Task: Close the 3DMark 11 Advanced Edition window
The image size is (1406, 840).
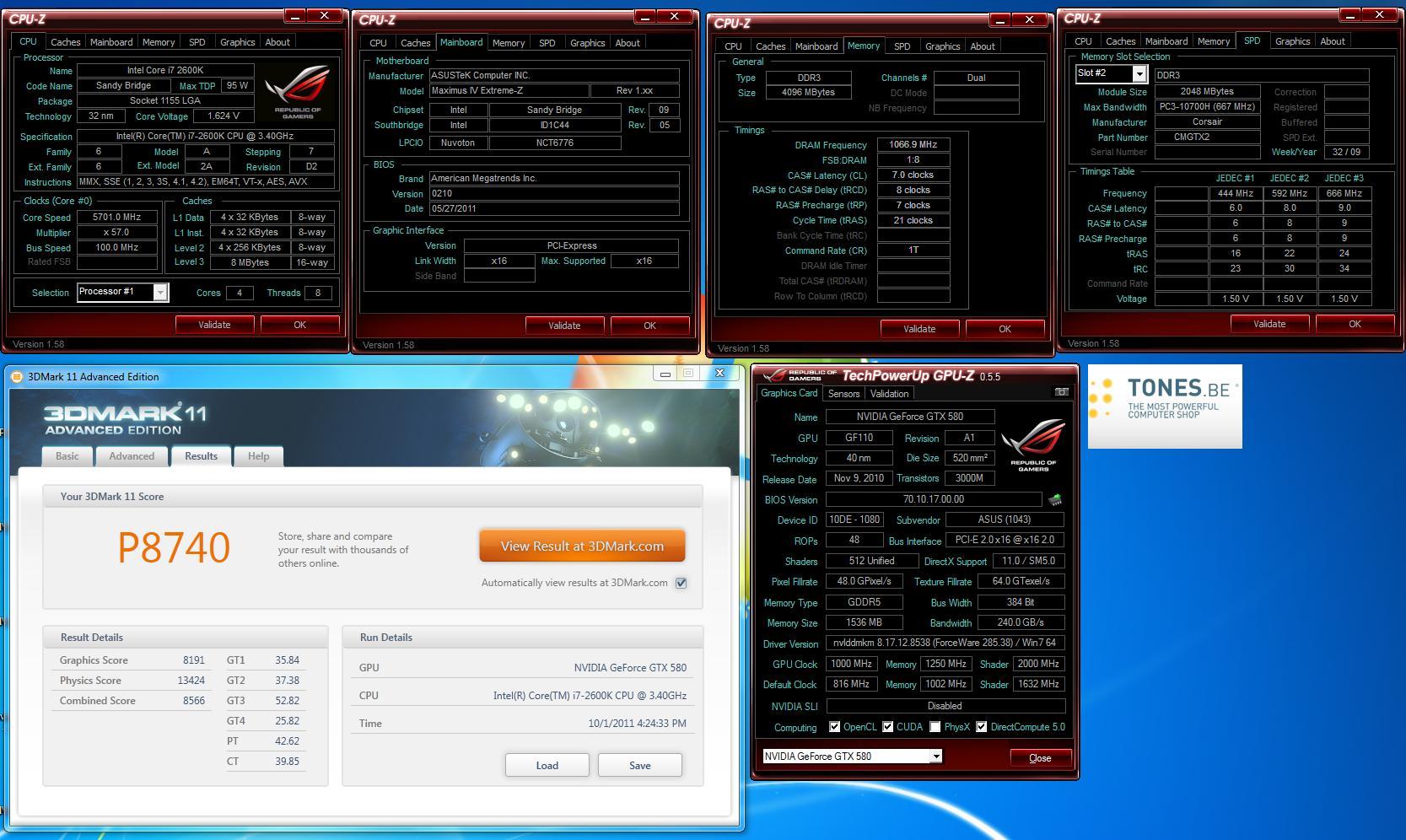Action: tap(719, 373)
